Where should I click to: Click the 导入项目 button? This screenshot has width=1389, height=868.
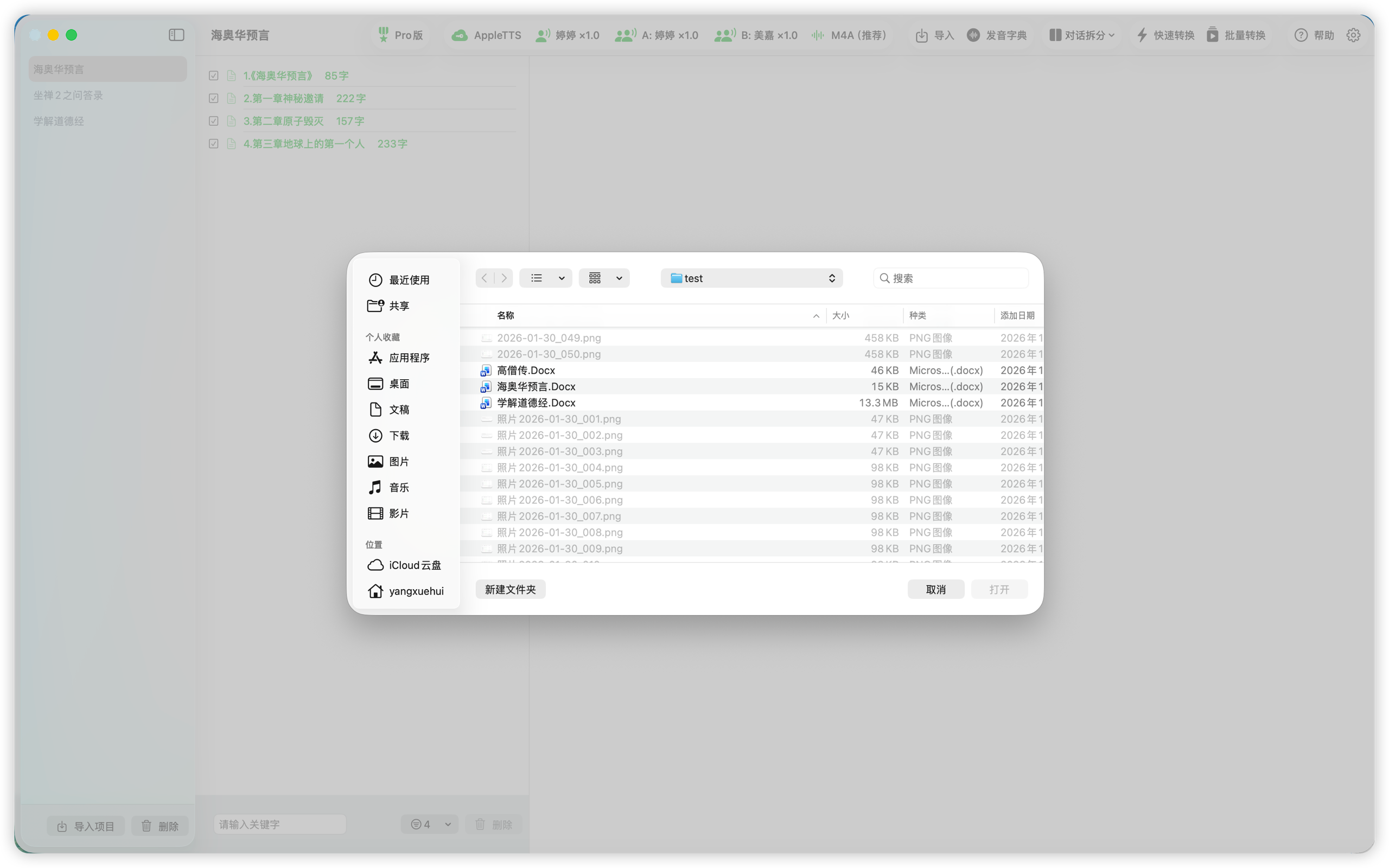86,826
